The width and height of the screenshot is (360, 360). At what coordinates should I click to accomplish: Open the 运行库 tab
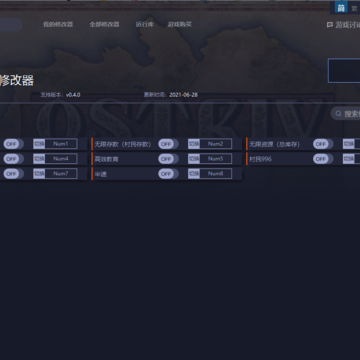145,24
